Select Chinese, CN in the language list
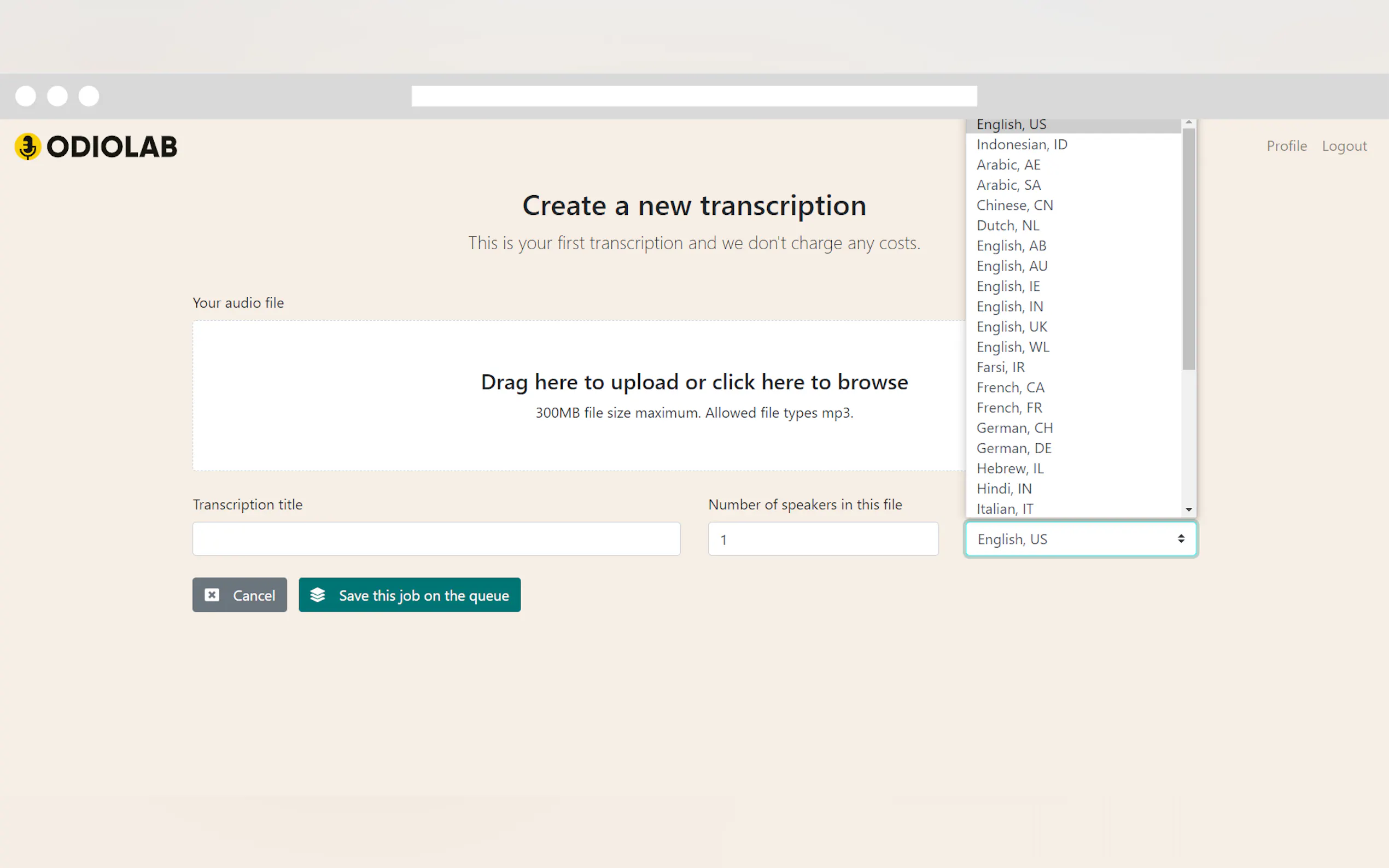This screenshot has width=1389, height=868. [1014, 206]
